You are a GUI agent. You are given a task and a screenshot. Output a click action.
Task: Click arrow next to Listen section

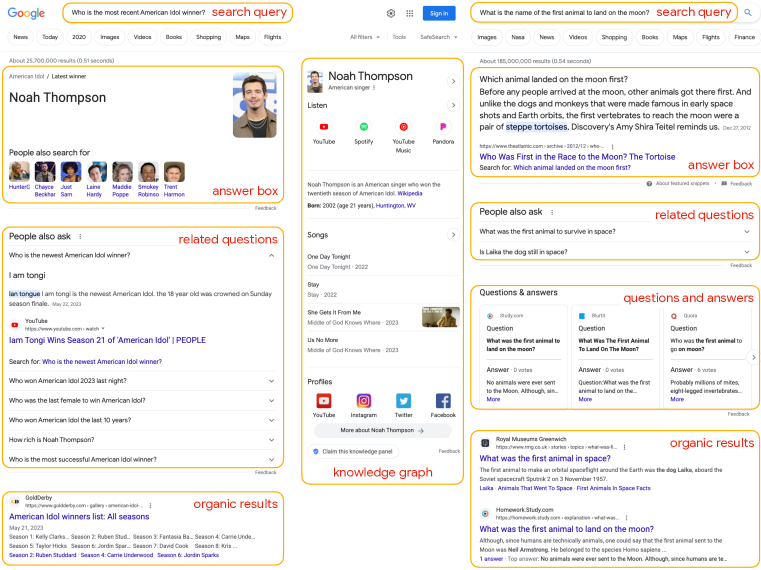click(x=453, y=105)
